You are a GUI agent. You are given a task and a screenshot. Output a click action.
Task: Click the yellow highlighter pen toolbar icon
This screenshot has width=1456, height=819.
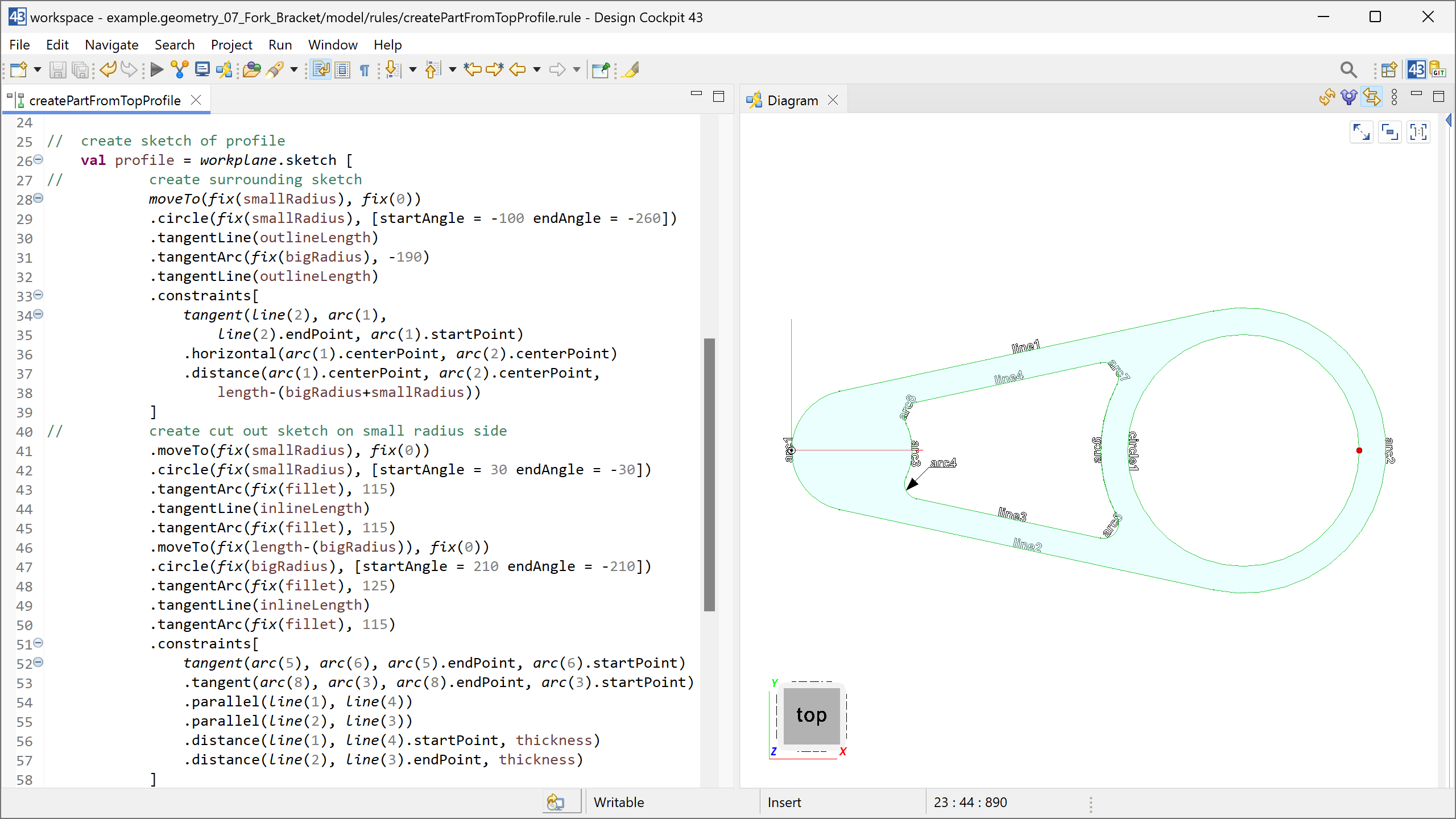click(x=631, y=69)
